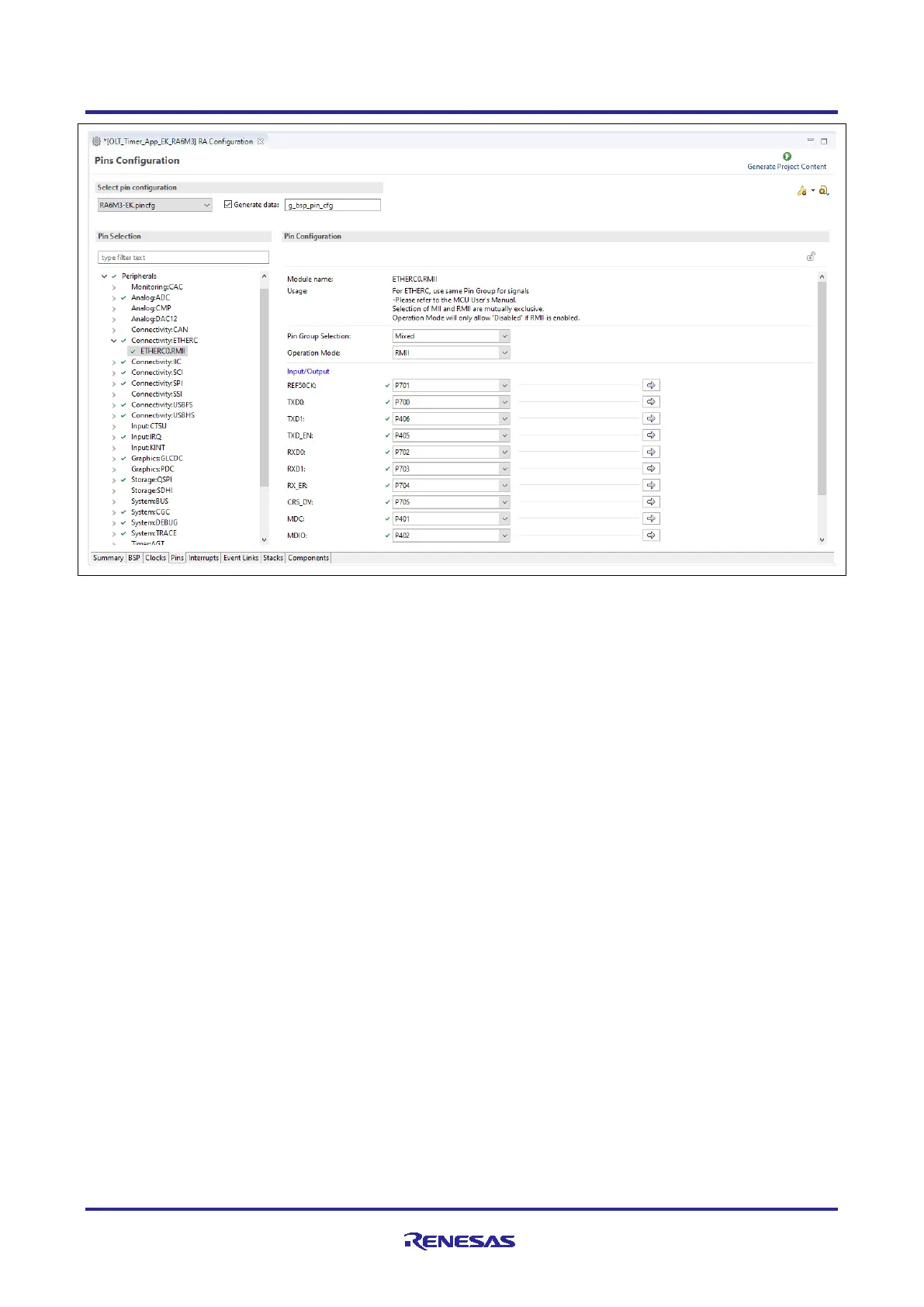Screen dimensions: 924x1307
Task: Select Connectivity:SPI in the tree
Action: [x=157, y=383]
